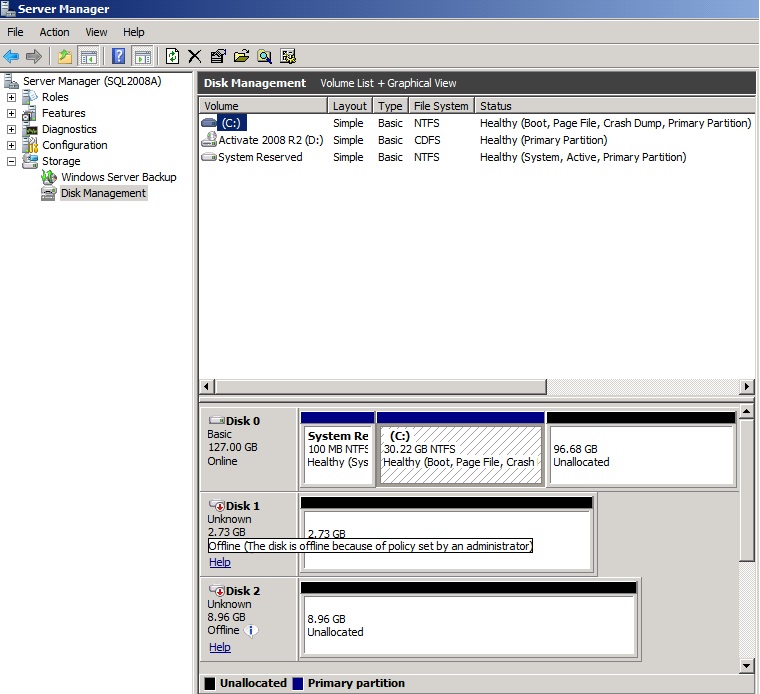Click the System Reserved volume icon
760x694 pixels.
pos(209,157)
